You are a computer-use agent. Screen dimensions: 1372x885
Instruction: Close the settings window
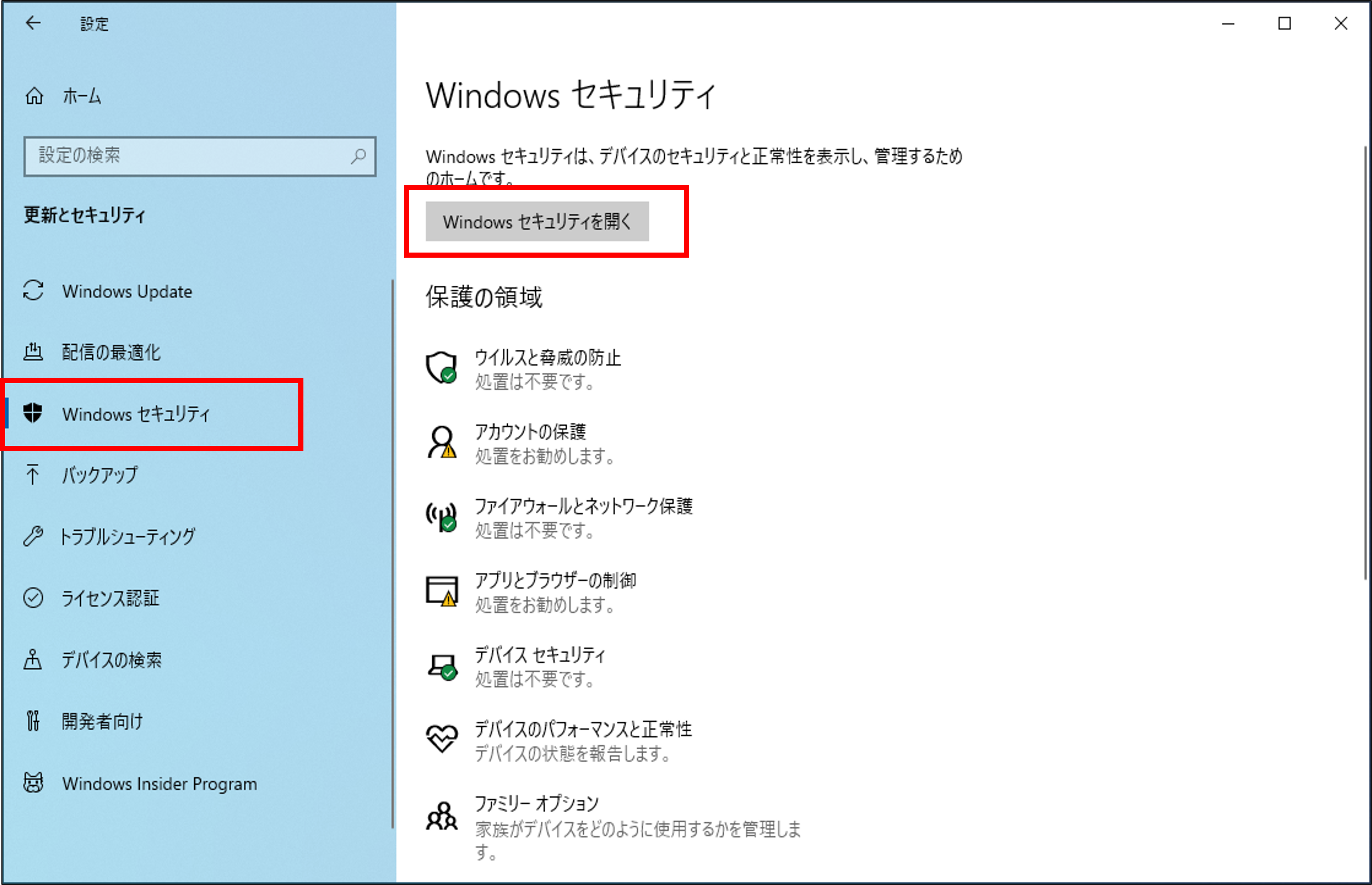pos(1341,24)
